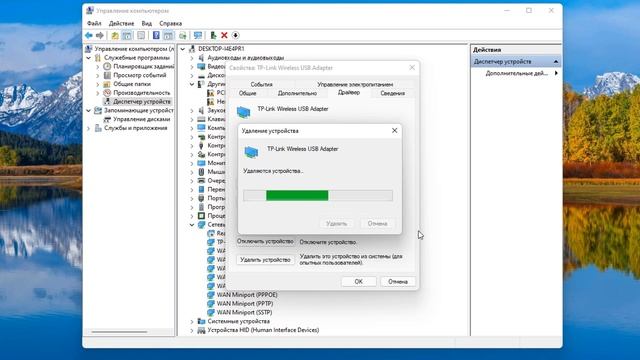Click Удалить button in removal dialog
Screen dimensions: 640x360
[x=336, y=223]
